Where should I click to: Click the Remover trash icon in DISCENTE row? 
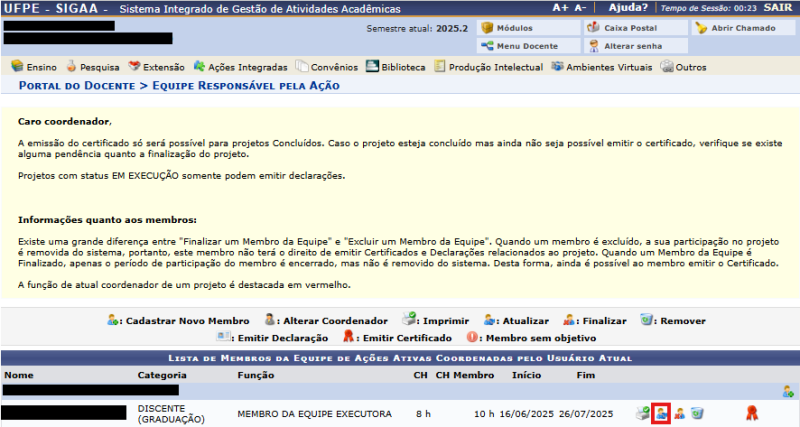point(697,413)
